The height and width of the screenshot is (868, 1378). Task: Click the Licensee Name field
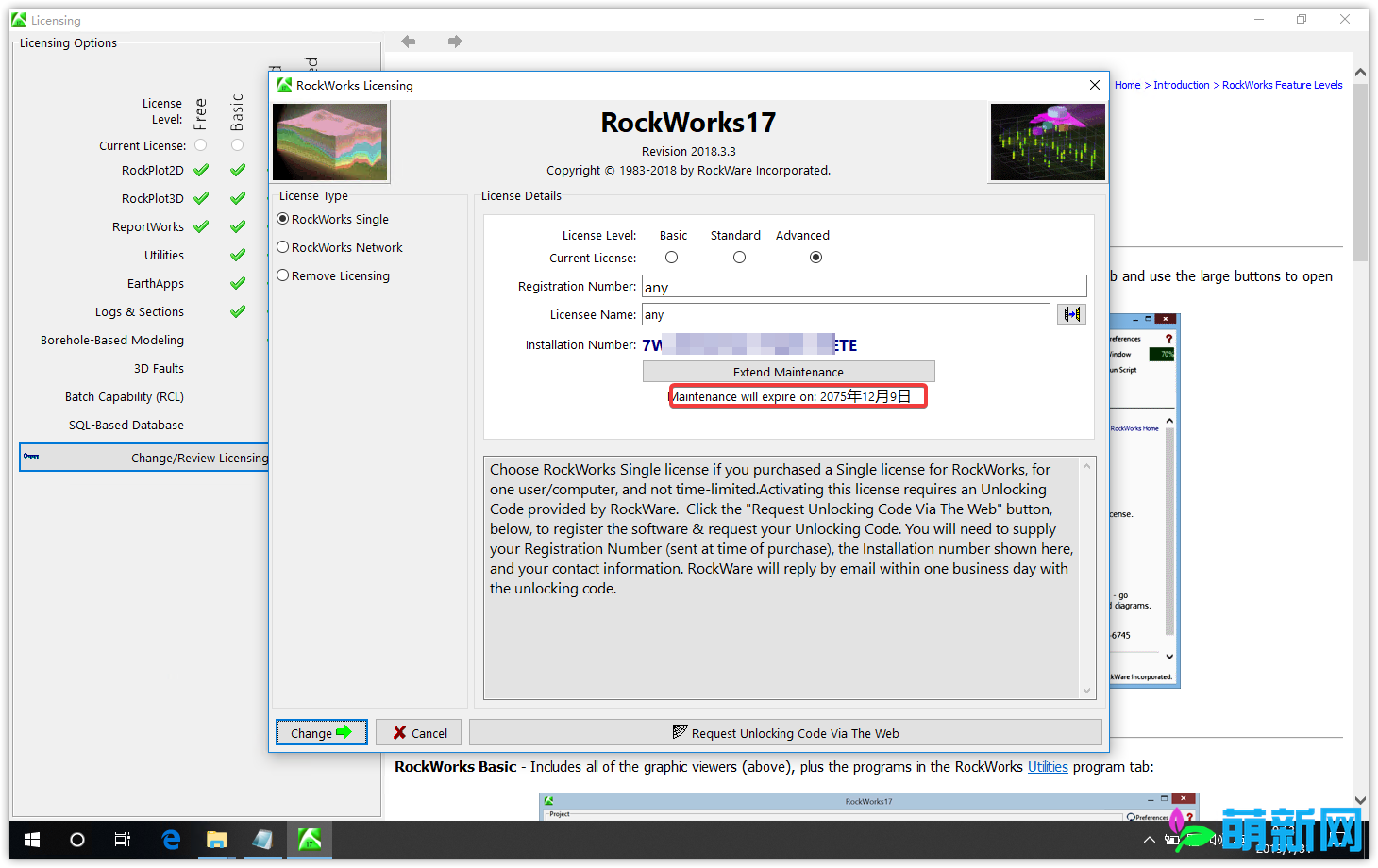[846, 314]
